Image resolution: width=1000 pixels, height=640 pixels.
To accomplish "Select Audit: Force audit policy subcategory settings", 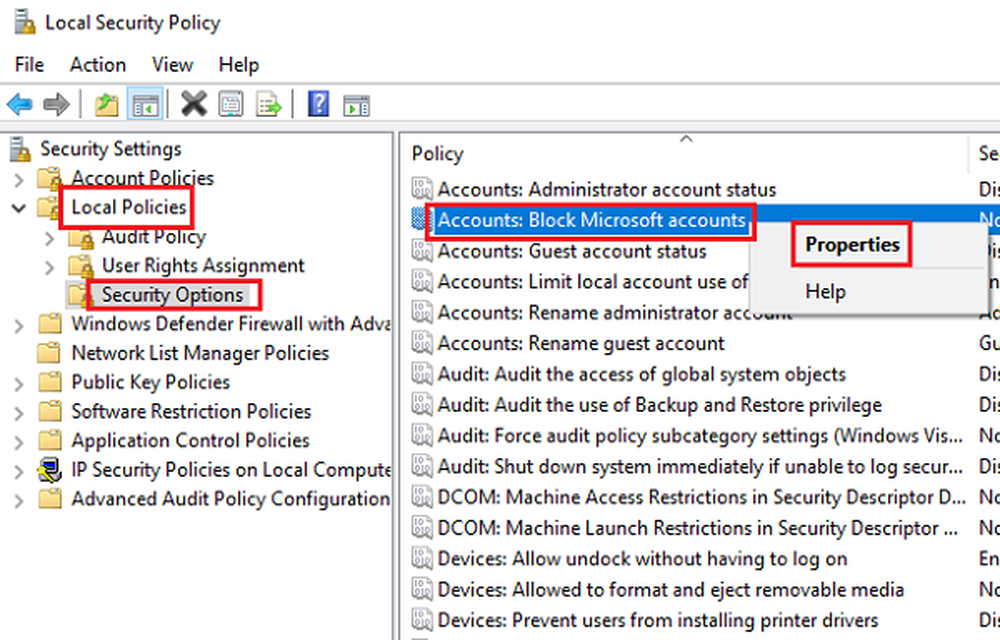I will click(x=700, y=436).
